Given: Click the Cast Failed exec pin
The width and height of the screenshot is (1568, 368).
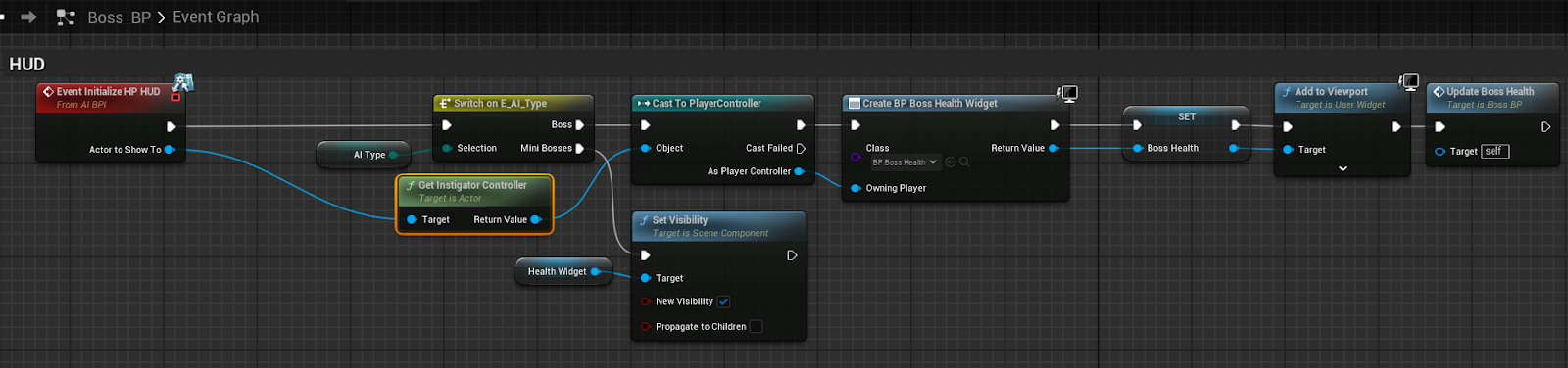Looking at the screenshot, I should click(x=801, y=149).
